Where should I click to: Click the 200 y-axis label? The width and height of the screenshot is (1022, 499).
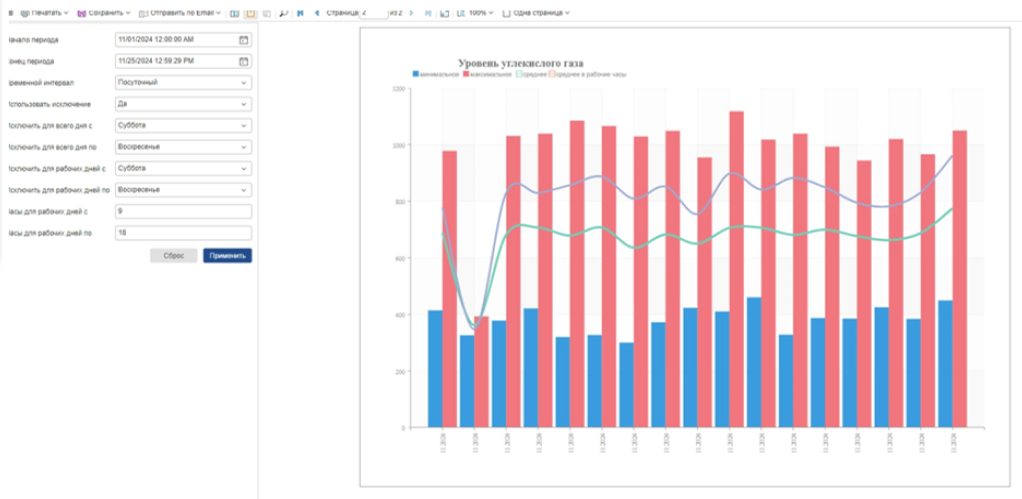tap(400, 371)
